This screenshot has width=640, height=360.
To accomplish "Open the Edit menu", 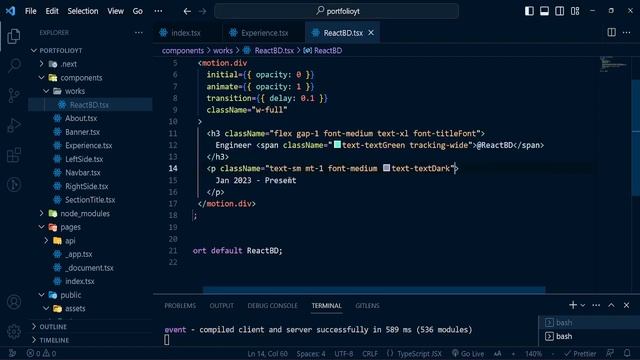I will (52, 11).
